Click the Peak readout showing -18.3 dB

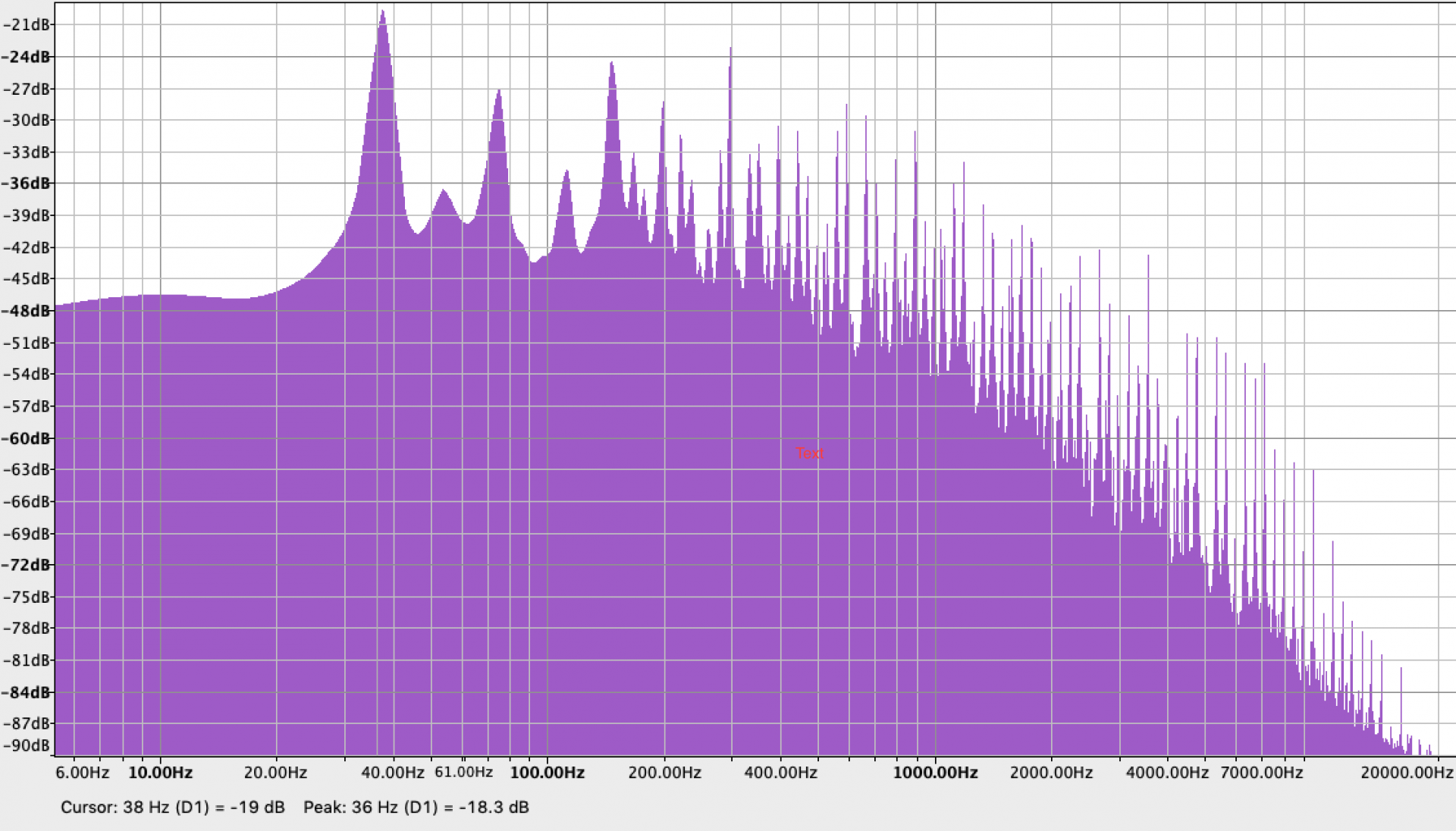416,807
